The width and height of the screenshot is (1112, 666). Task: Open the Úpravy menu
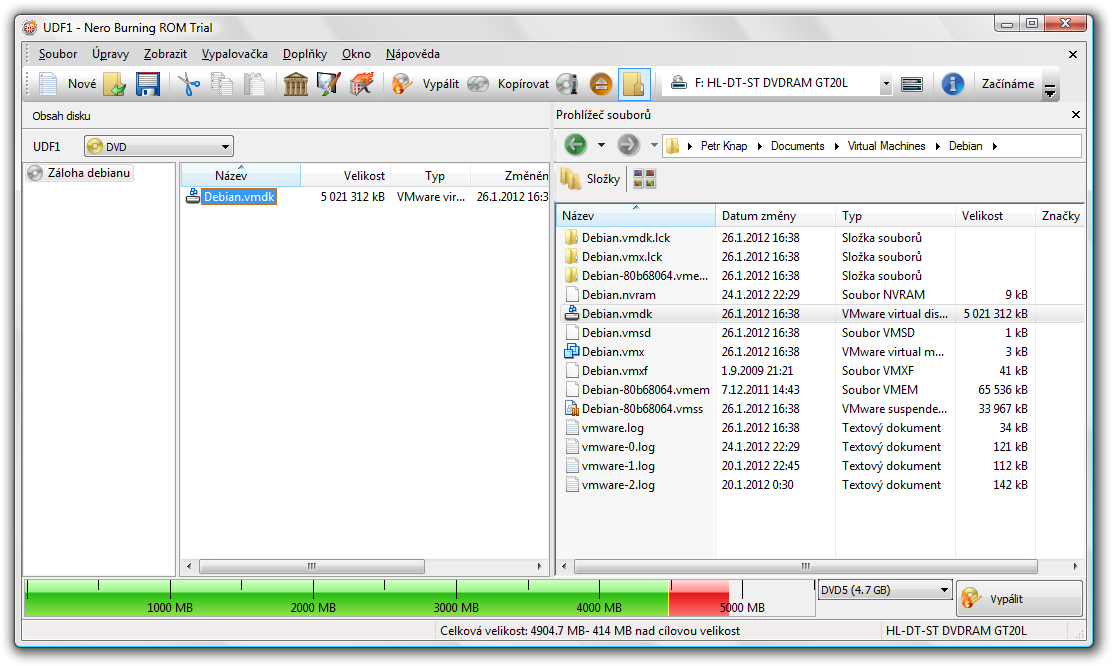point(111,54)
